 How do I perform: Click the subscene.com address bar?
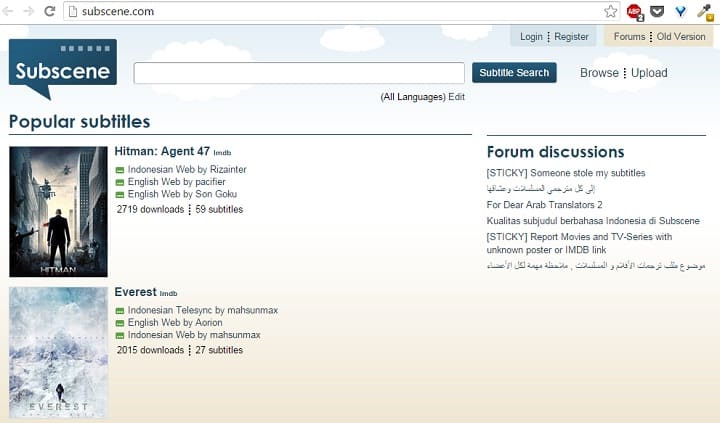pyautogui.click(x=341, y=11)
